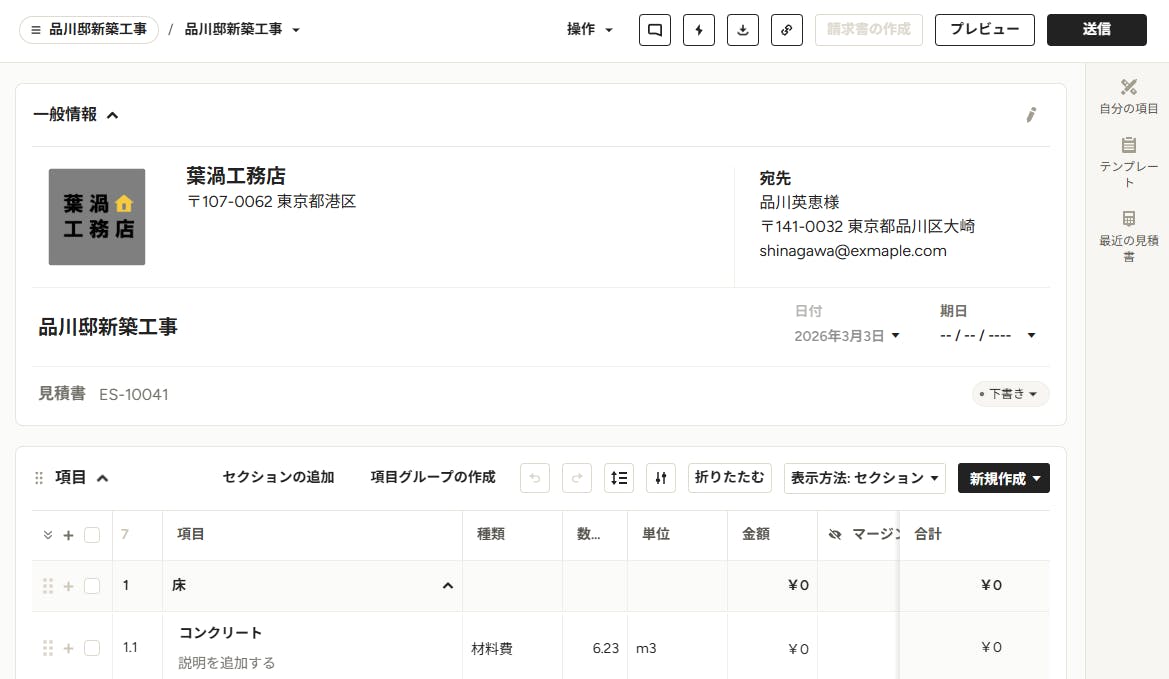Click the 送信 button

pos(1097,30)
